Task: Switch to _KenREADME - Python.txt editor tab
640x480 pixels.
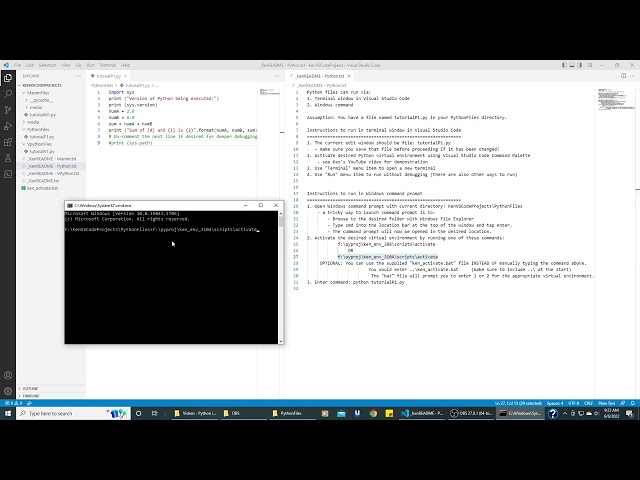Action: click(x=320, y=76)
